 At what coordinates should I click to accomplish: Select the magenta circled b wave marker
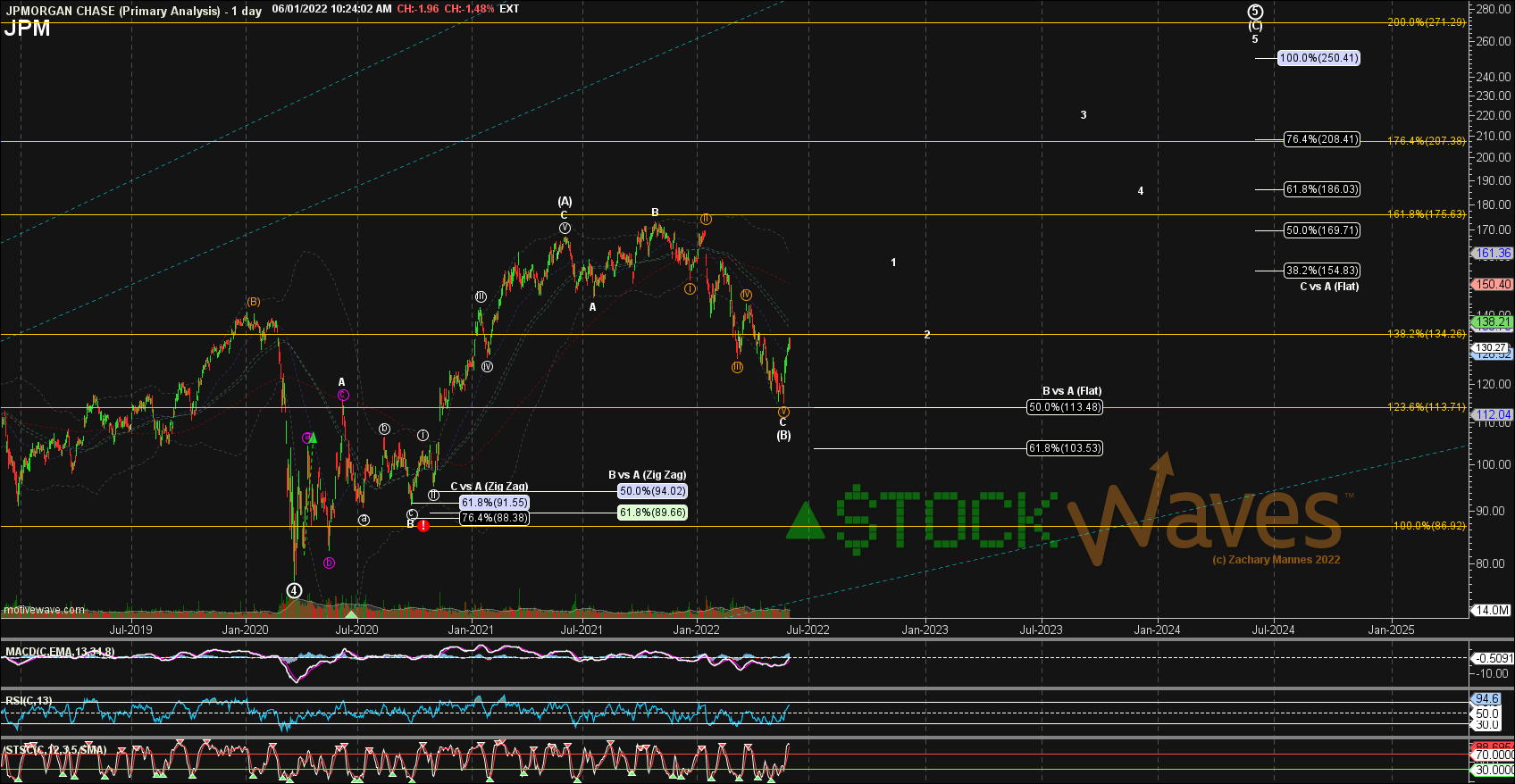(329, 563)
